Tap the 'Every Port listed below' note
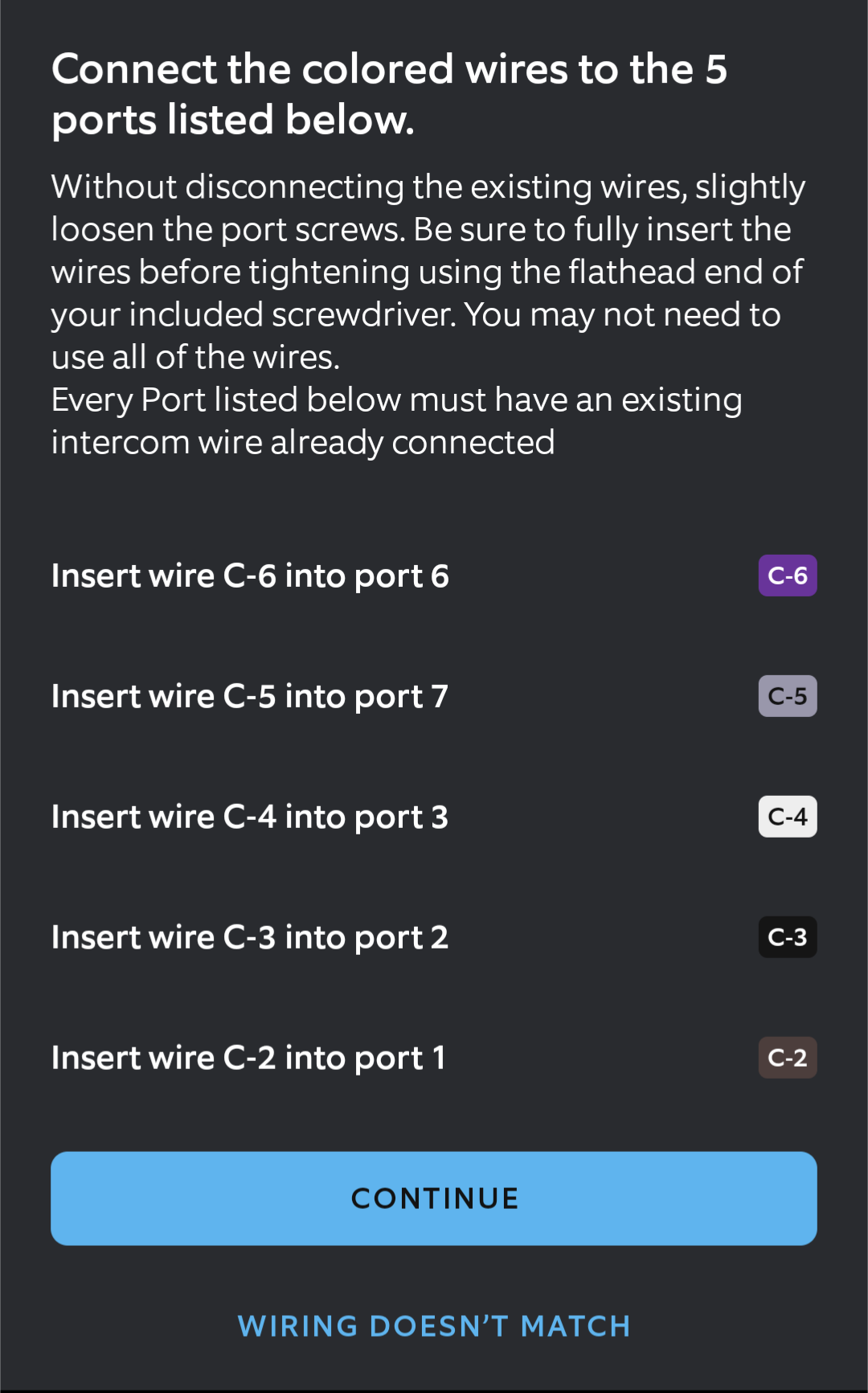This screenshot has height=1393, width=868. pos(396,400)
